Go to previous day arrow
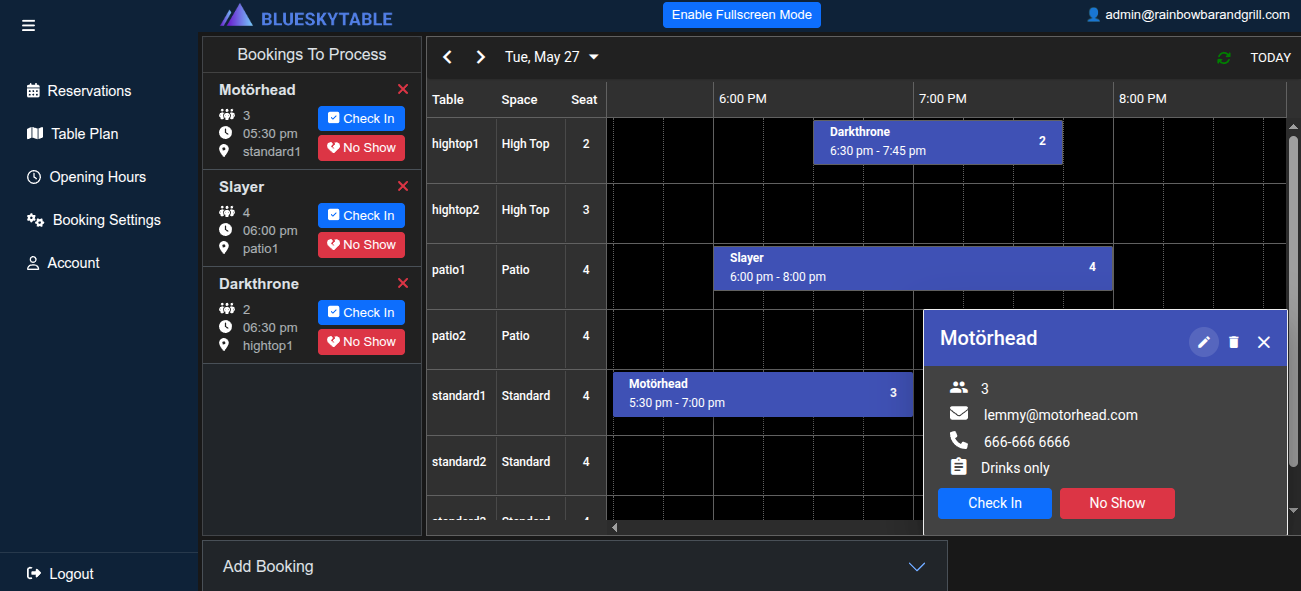1301x591 pixels. click(x=448, y=57)
